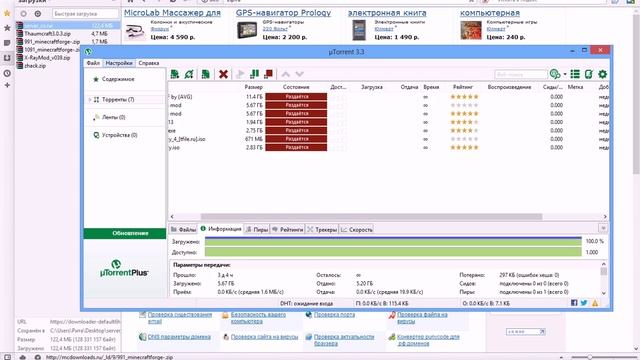The image size is (640, 360).
Task: Switch to the Пиры tab
Action: 257,229
